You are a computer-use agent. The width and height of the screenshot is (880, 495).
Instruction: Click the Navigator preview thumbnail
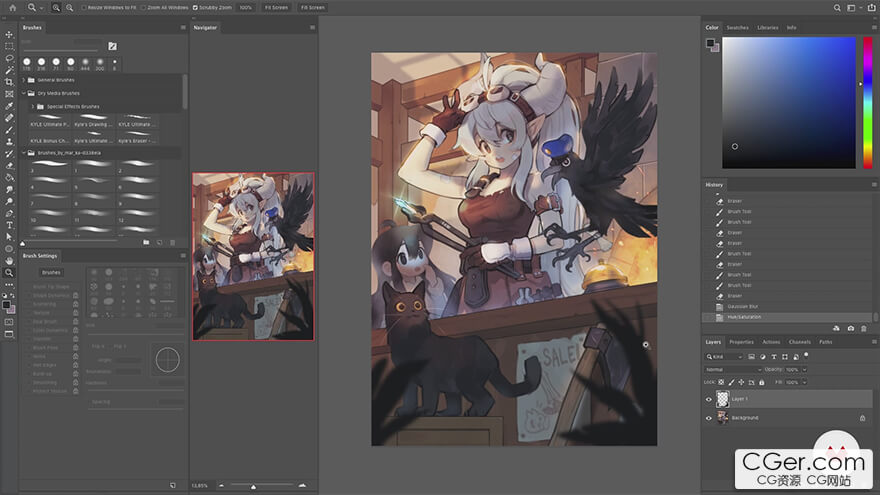[253, 256]
